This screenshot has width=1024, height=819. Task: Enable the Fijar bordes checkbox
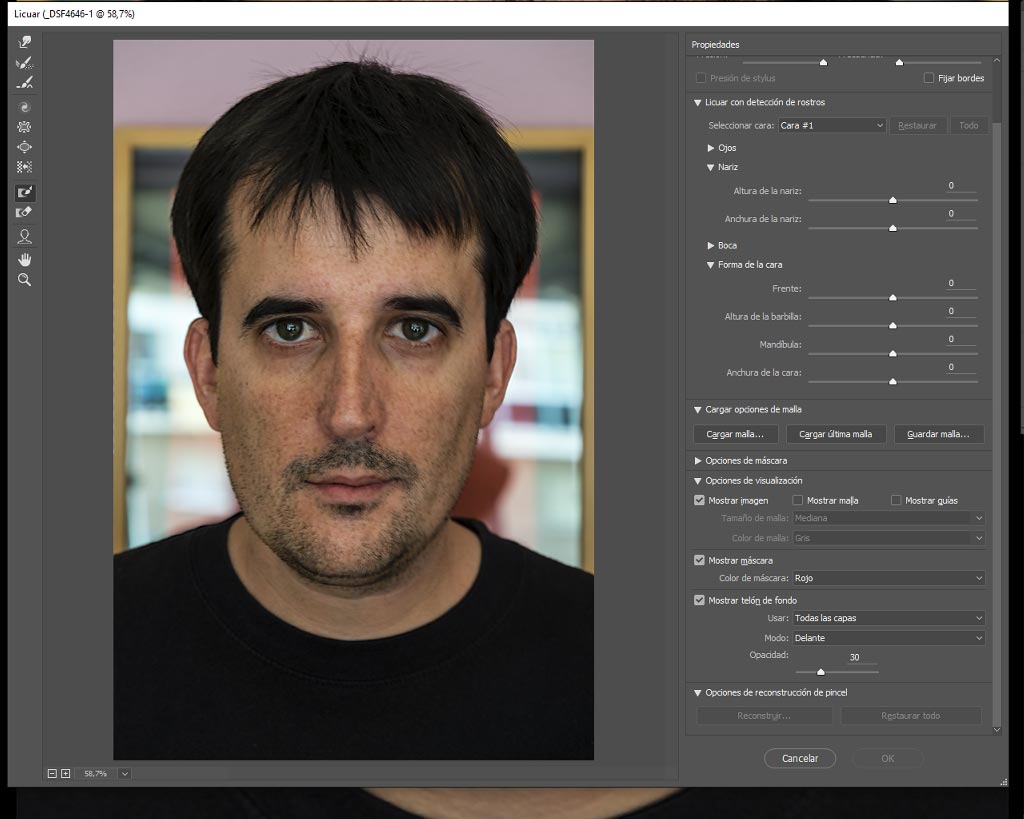pos(929,78)
